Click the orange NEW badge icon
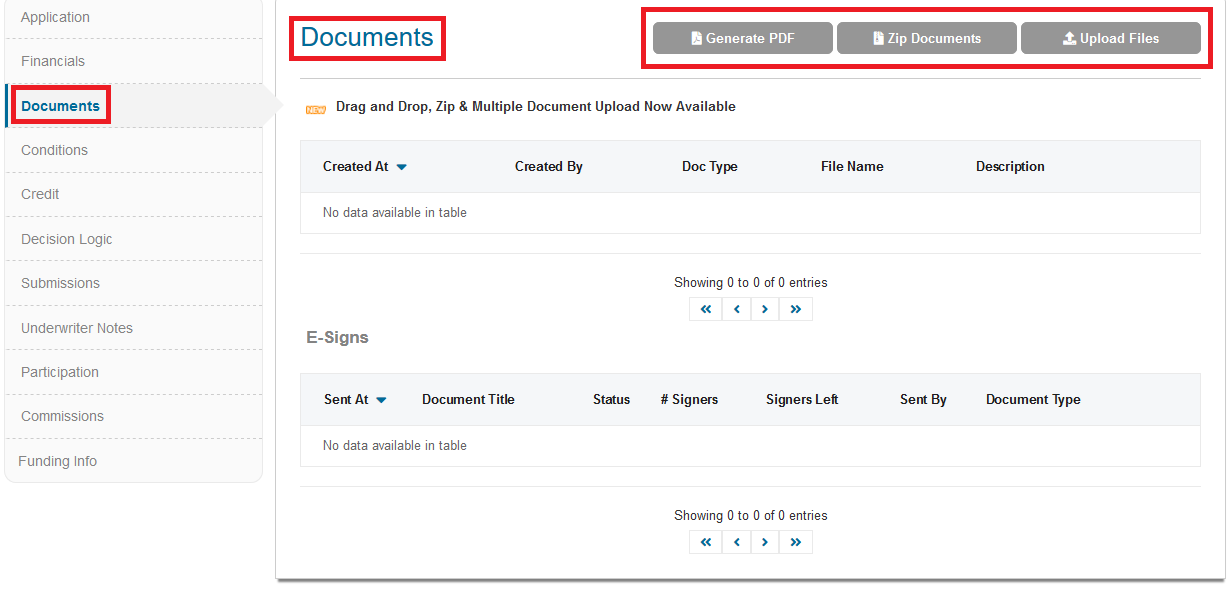1230x590 pixels. point(316,109)
